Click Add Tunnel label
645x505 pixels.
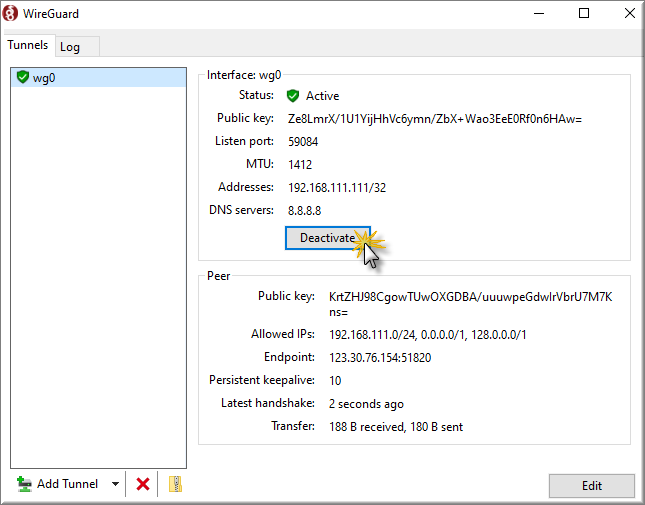(x=67, y=484)
